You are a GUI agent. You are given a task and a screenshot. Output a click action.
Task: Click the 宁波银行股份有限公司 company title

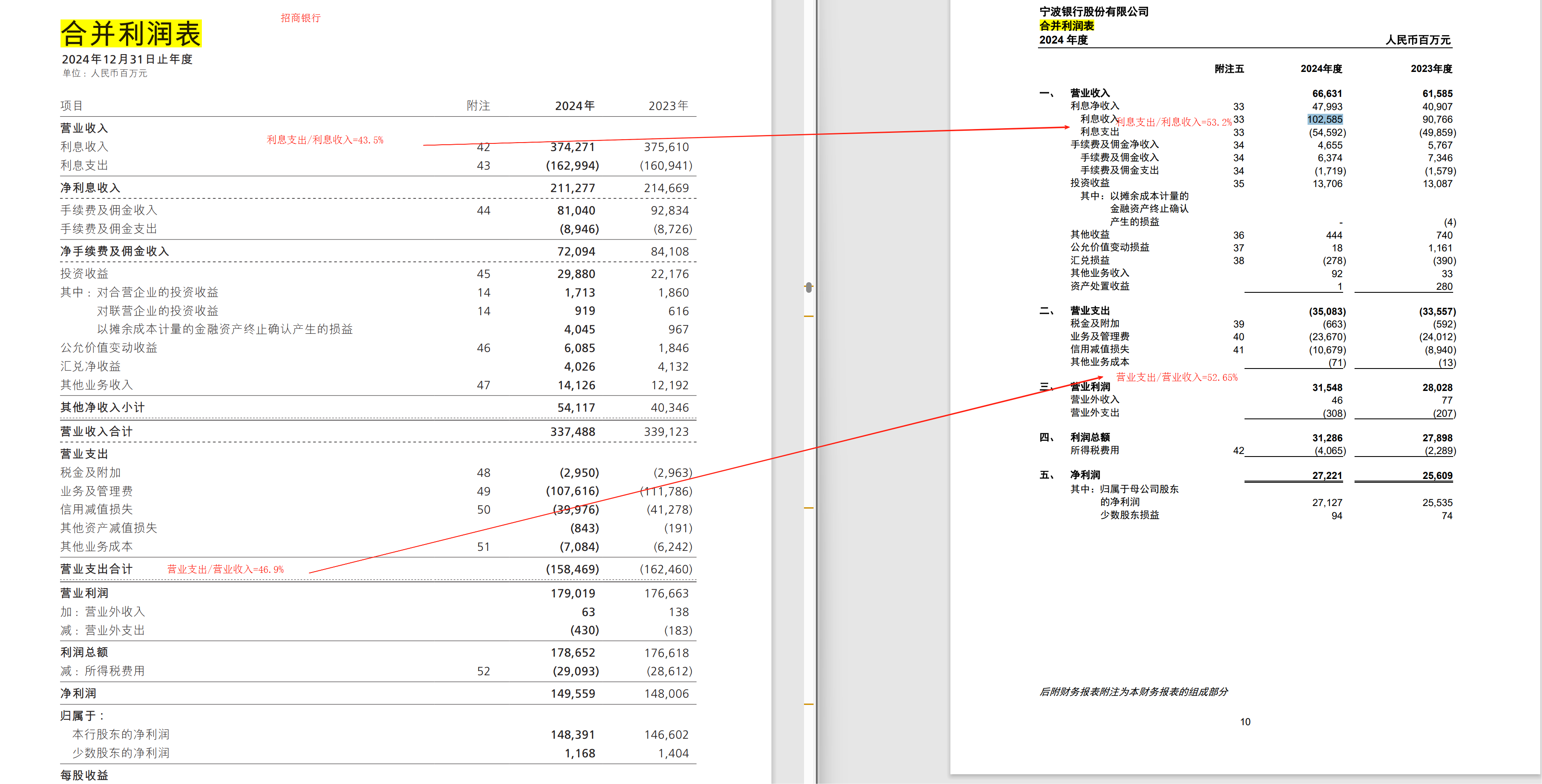pos(1093,11)
